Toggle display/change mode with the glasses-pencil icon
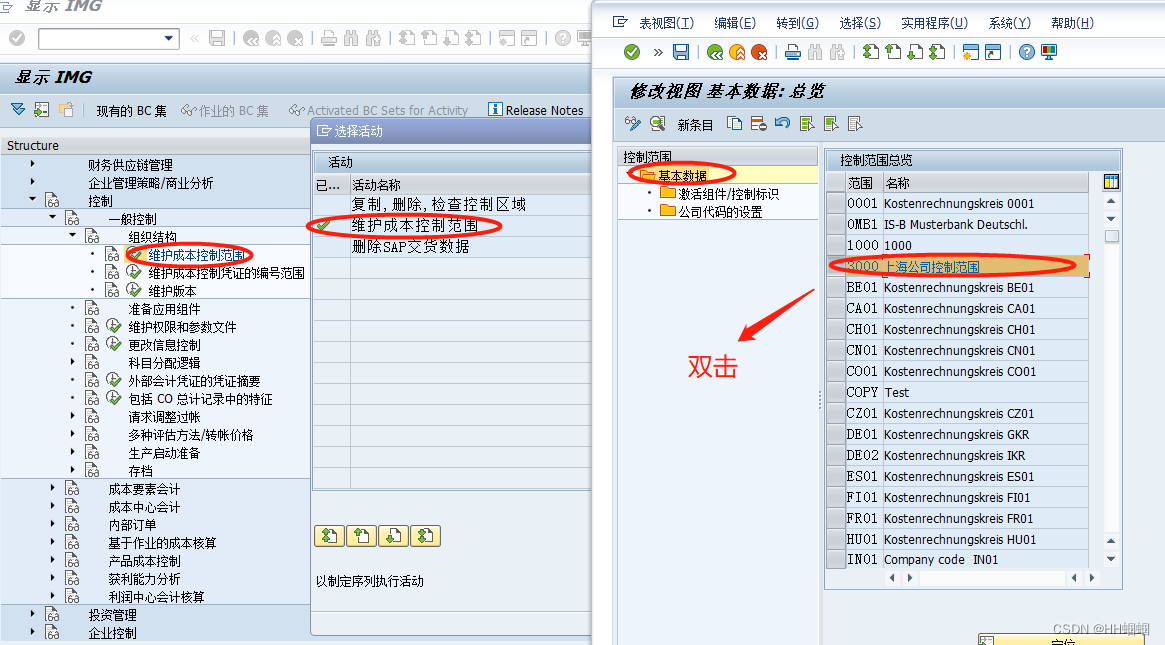Image resolution: width=1165 pixels, height=645 pixels. click(633, 123)
